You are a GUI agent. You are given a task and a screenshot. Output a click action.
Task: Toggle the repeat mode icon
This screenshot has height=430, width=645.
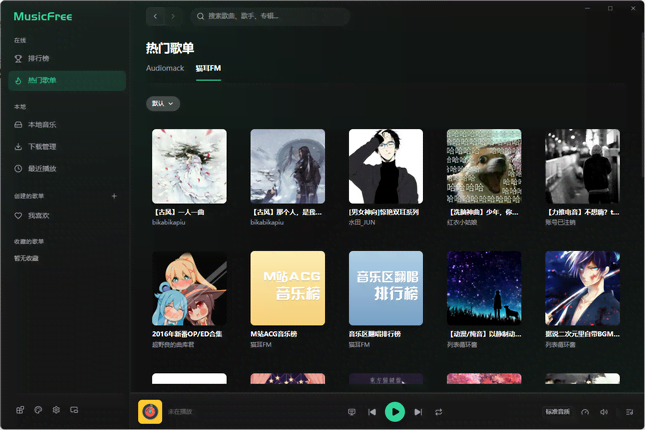click(x=438, y=412)
